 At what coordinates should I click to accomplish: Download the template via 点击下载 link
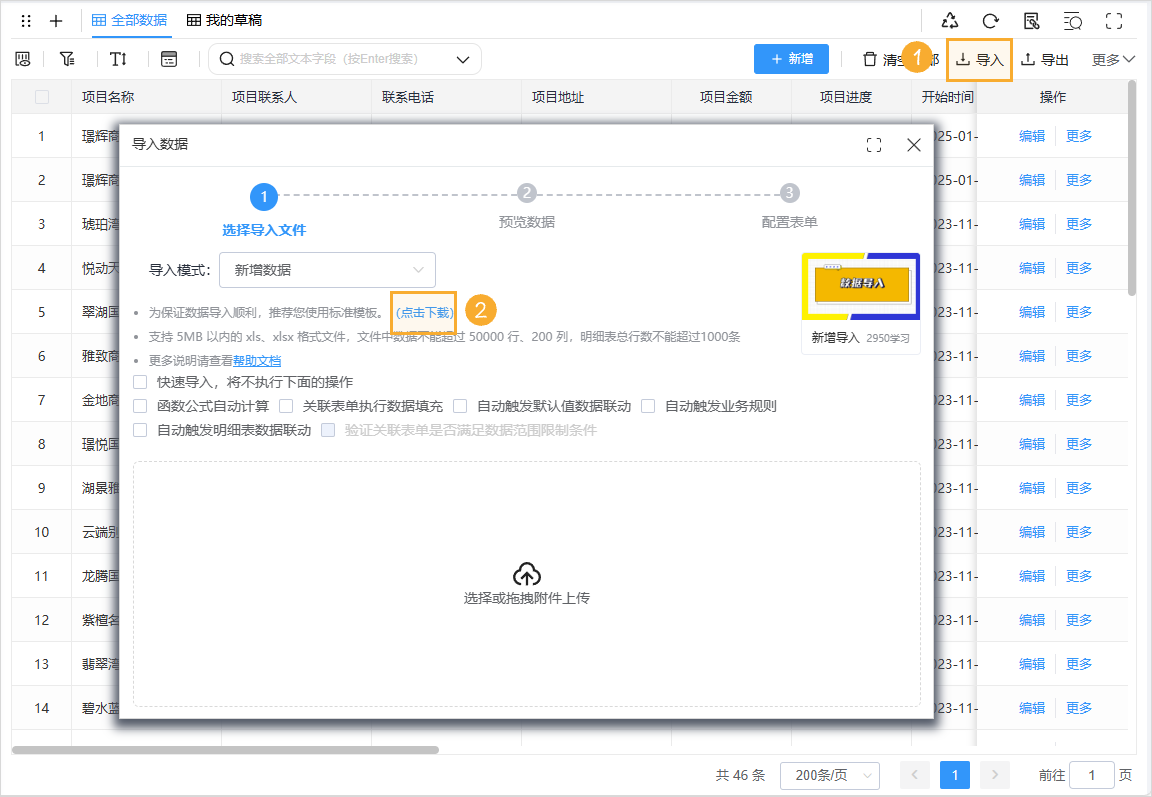[x=424, y=311]
